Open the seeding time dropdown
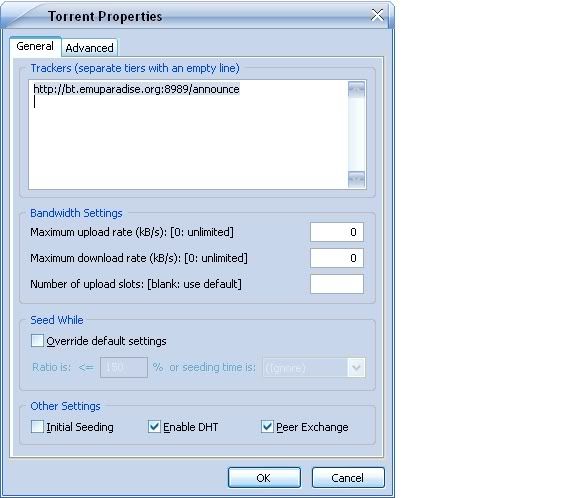 (x=314, y=368)
